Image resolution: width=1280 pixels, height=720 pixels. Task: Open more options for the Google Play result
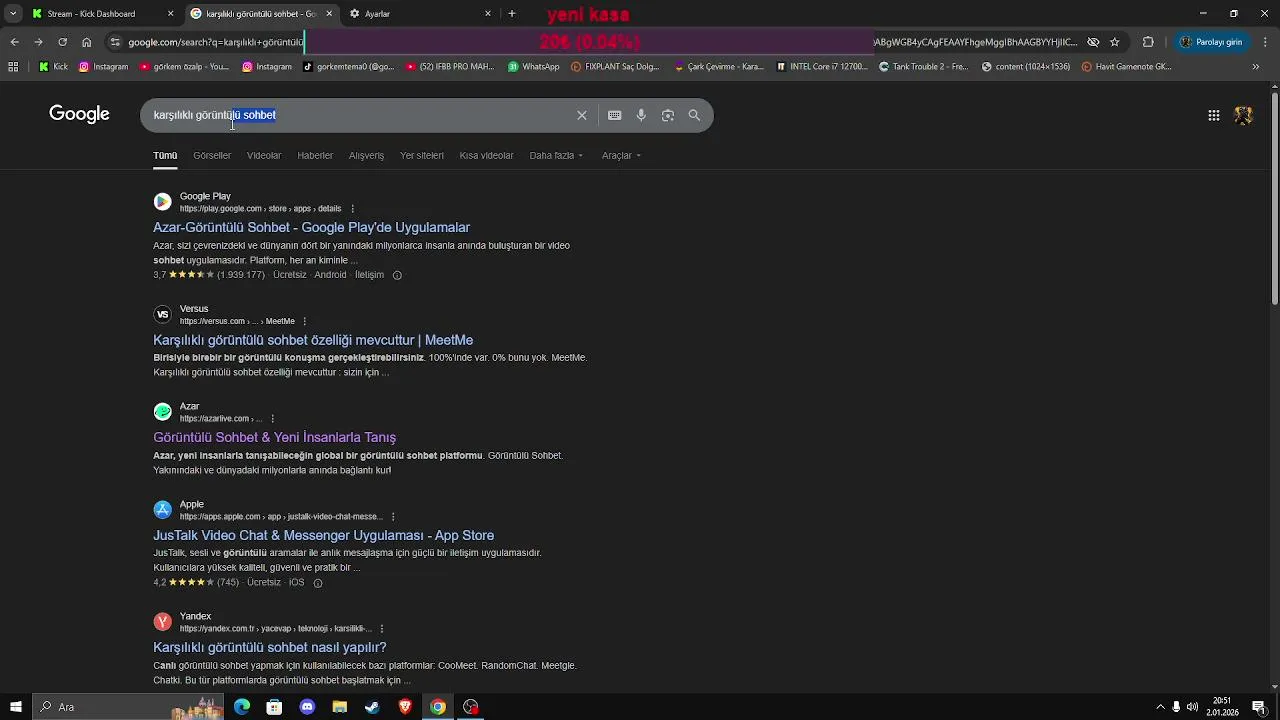(x=352, y=209)
